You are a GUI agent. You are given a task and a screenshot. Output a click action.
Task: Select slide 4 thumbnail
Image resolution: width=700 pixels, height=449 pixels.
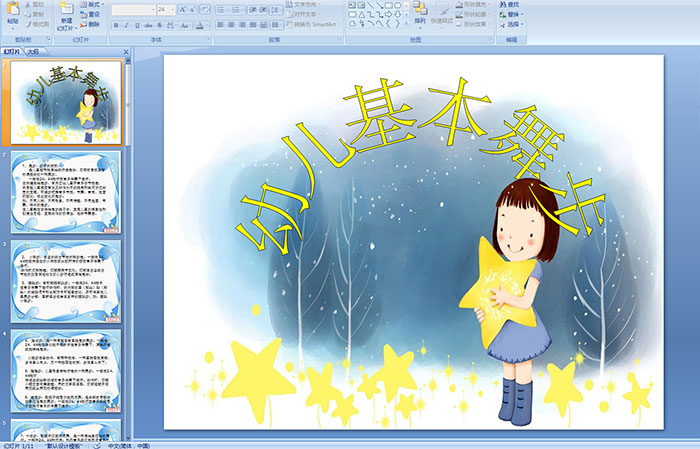point(66,371)
